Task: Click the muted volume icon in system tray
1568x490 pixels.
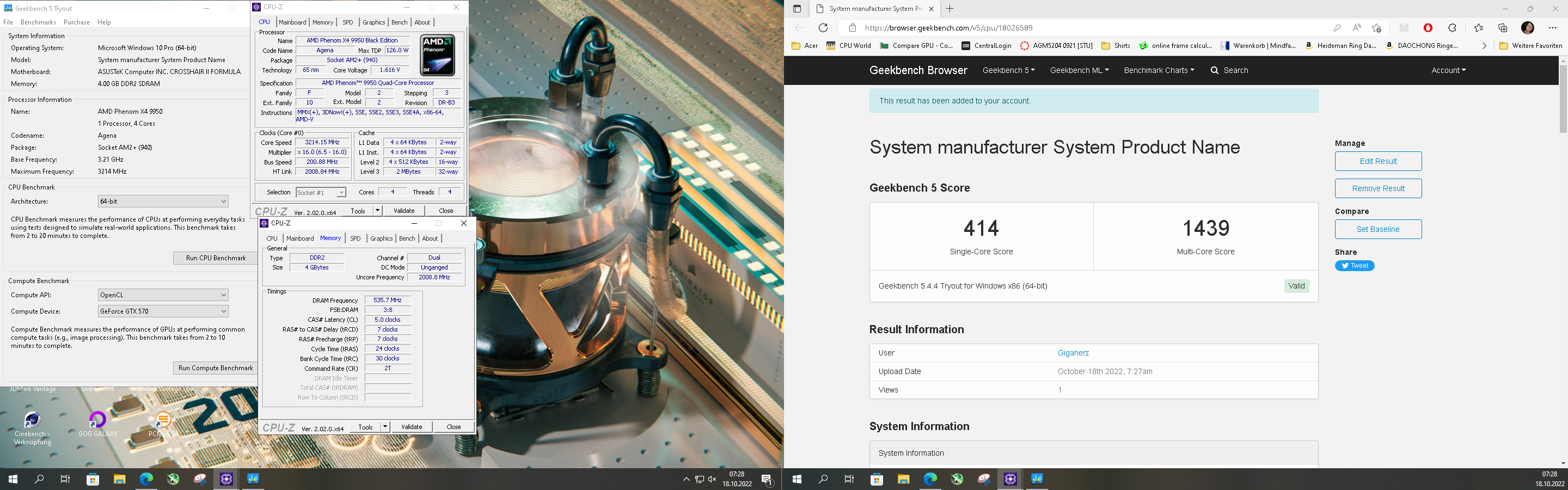Action: [712, 479]
